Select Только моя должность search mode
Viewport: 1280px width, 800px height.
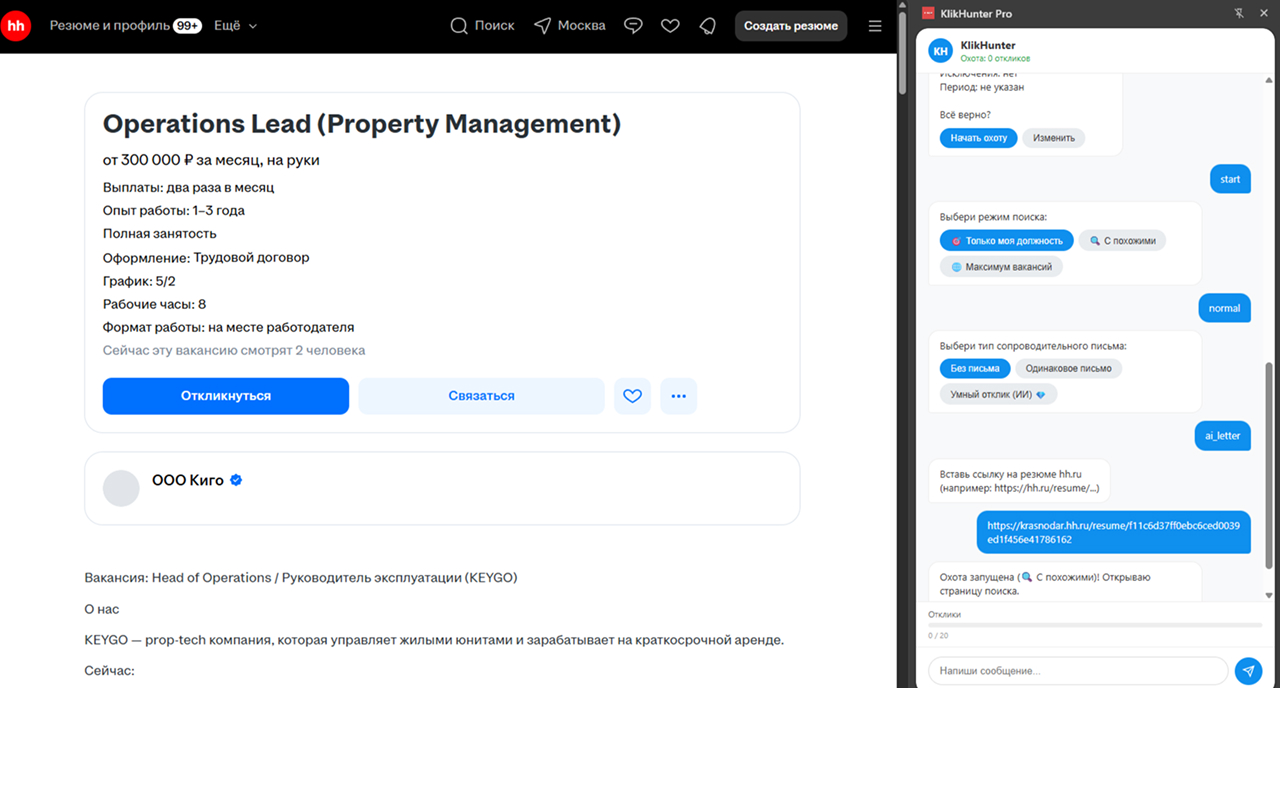pyautogui.click(x=1007, y=241)
